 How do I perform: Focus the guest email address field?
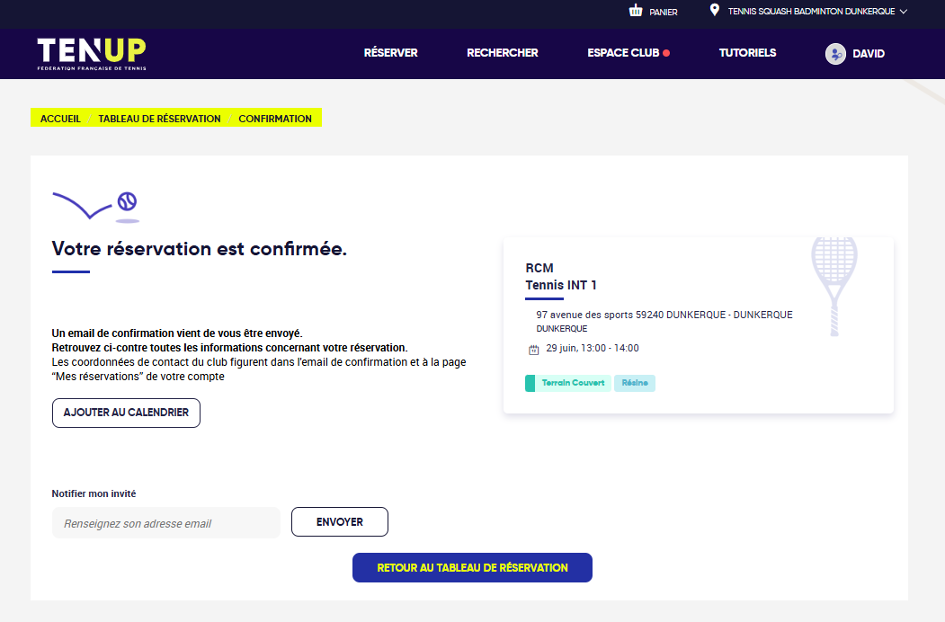(166, 523)
